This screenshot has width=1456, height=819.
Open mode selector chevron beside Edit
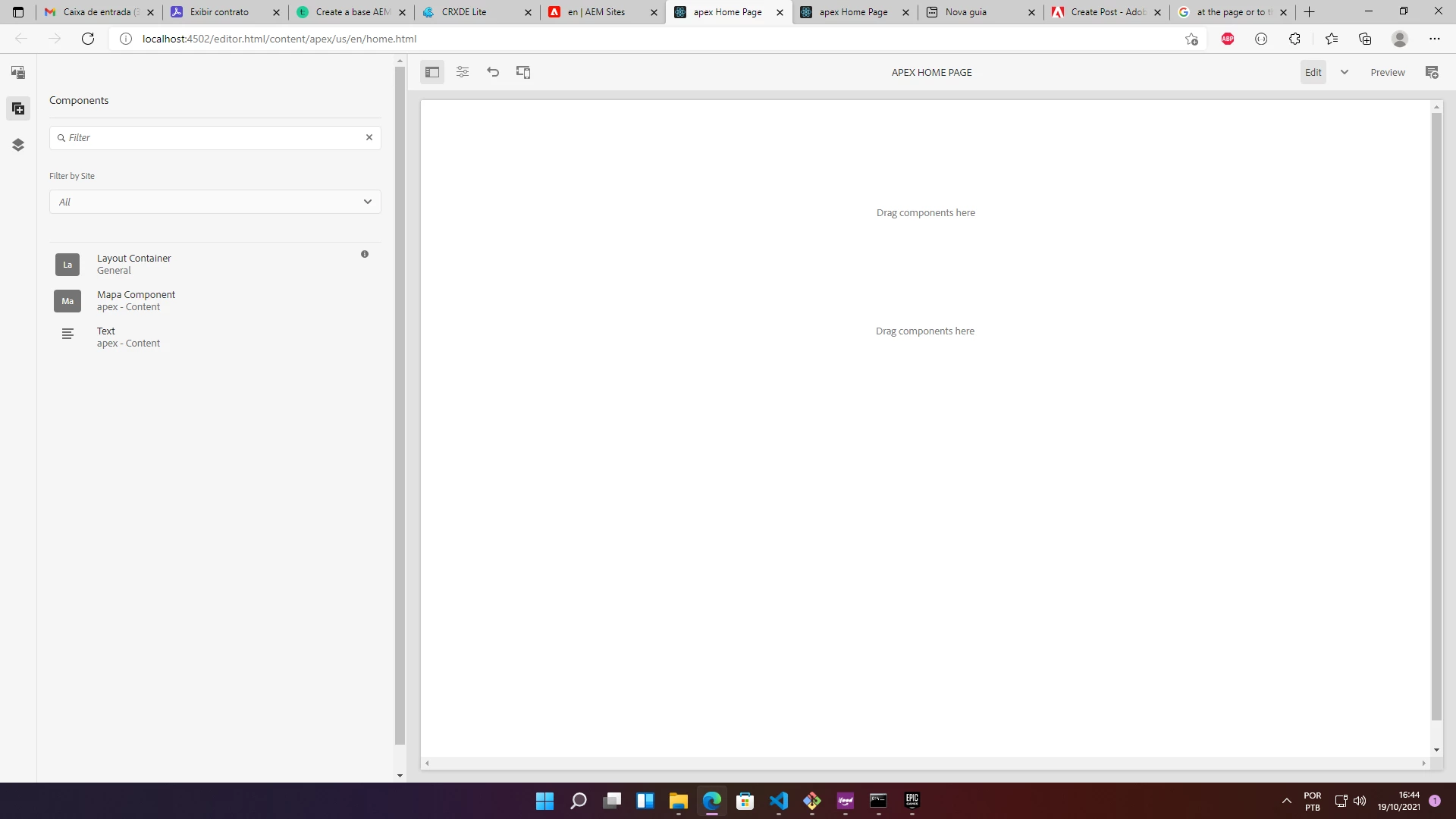click(x=1345, y=72)
